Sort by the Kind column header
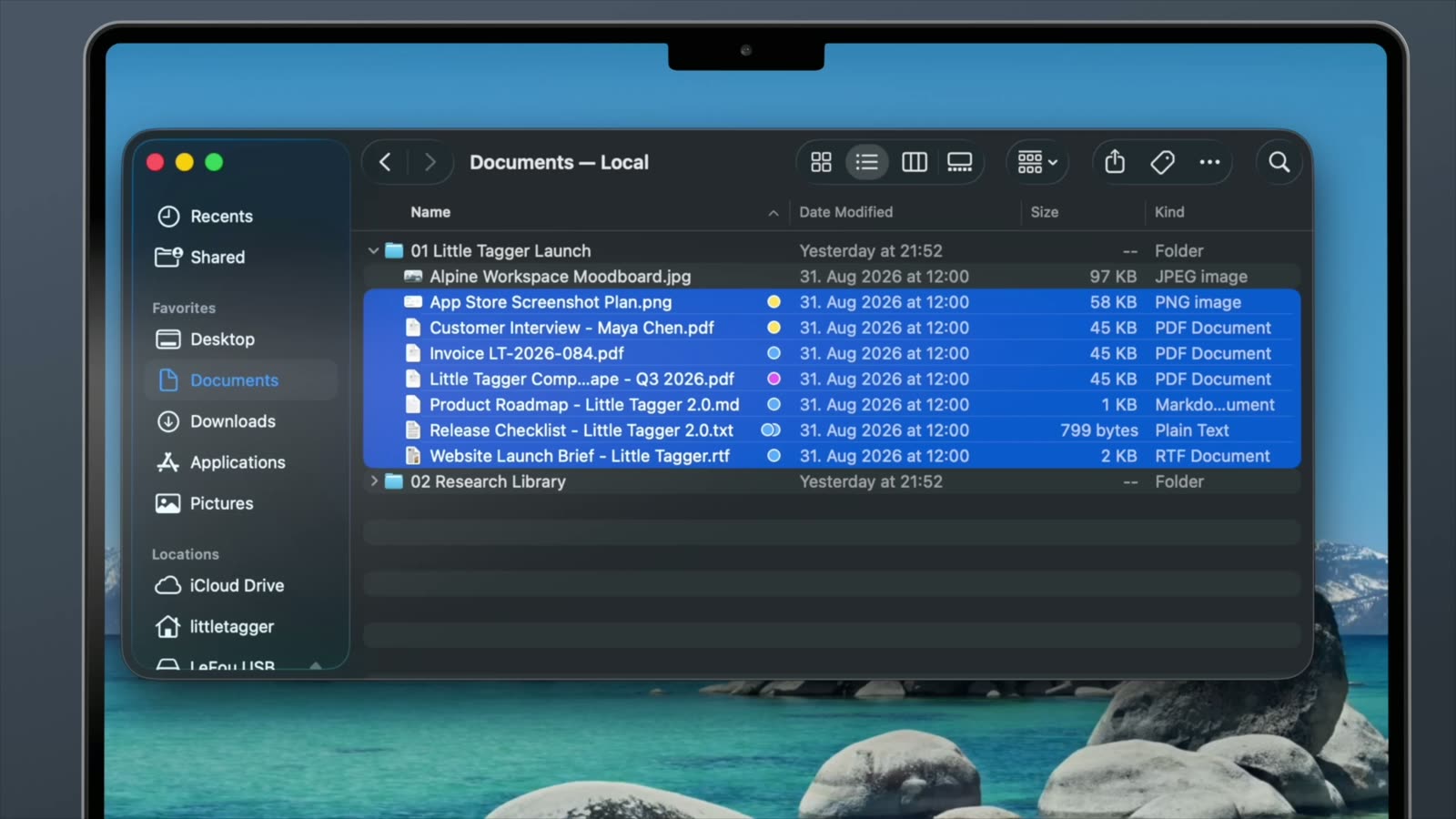The width and height of the screenshot is (1456, 819). pyautogui.click(x=1169, y=212)
